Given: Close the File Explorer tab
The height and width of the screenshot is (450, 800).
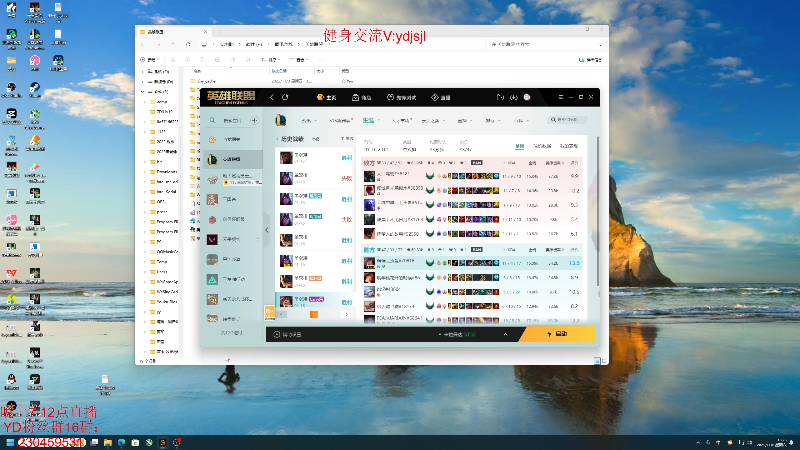Looking at the screenshot, I should pos(206,32).
